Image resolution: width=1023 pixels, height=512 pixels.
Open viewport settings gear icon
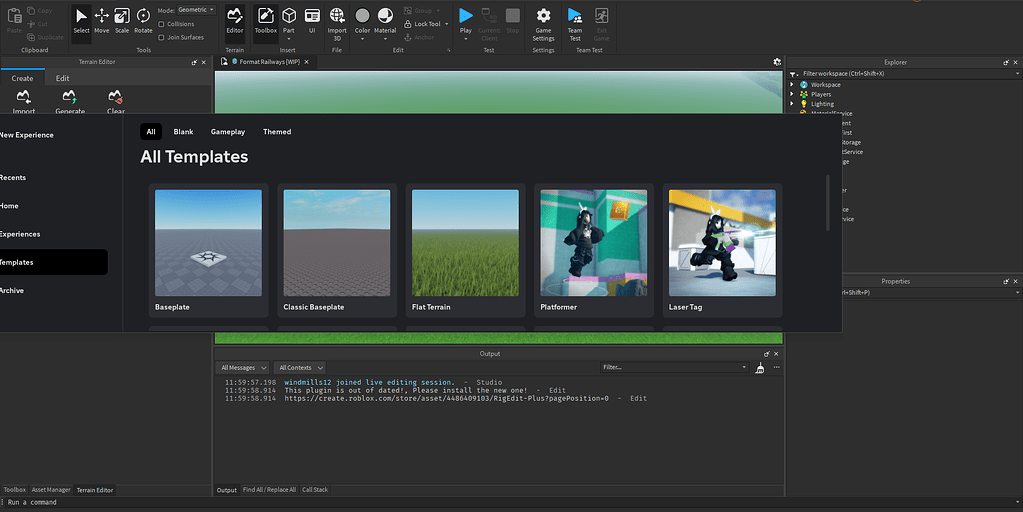(777, 62)
